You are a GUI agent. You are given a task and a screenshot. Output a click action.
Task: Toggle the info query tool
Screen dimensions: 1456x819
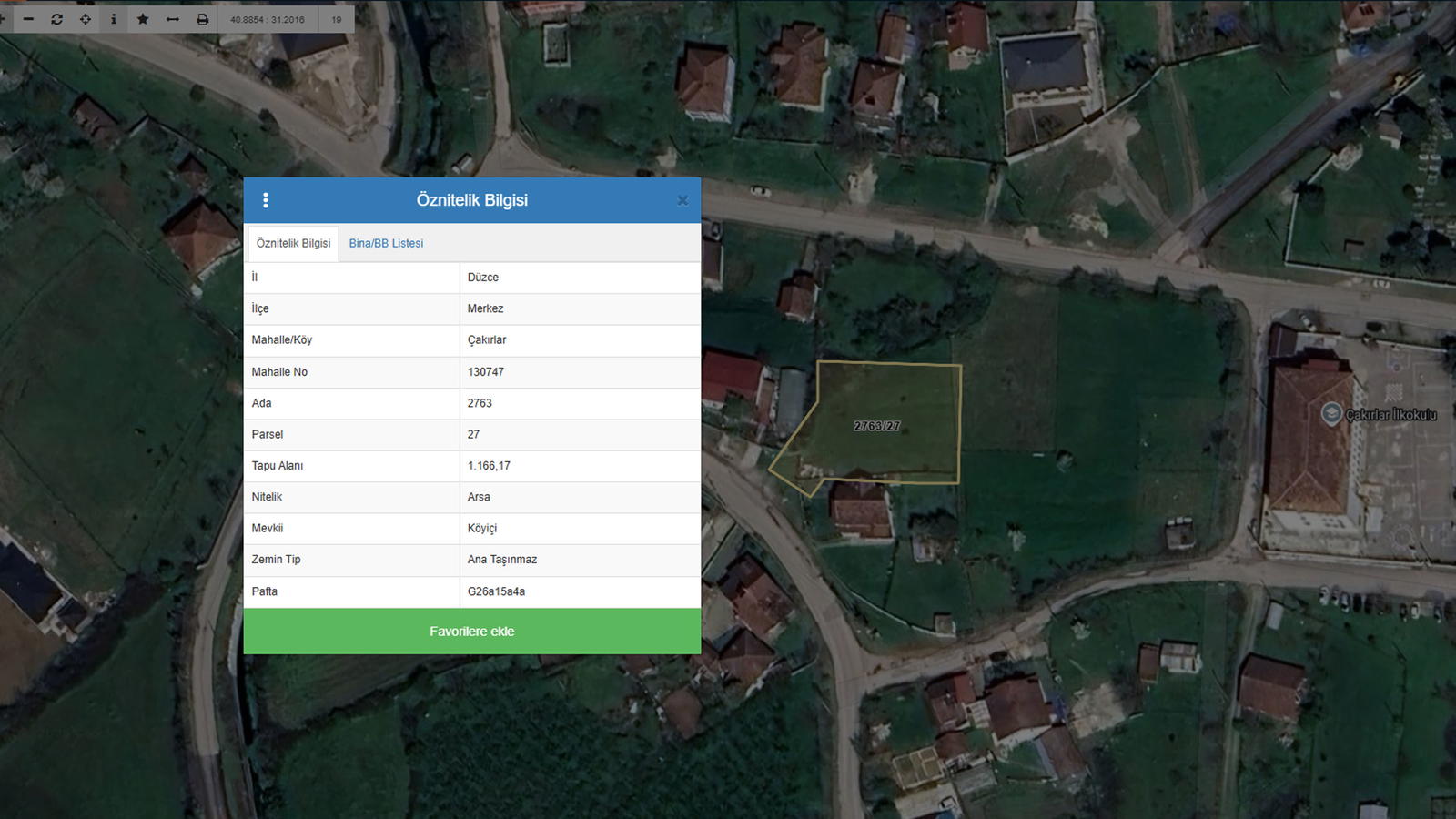tap(114, 19)
